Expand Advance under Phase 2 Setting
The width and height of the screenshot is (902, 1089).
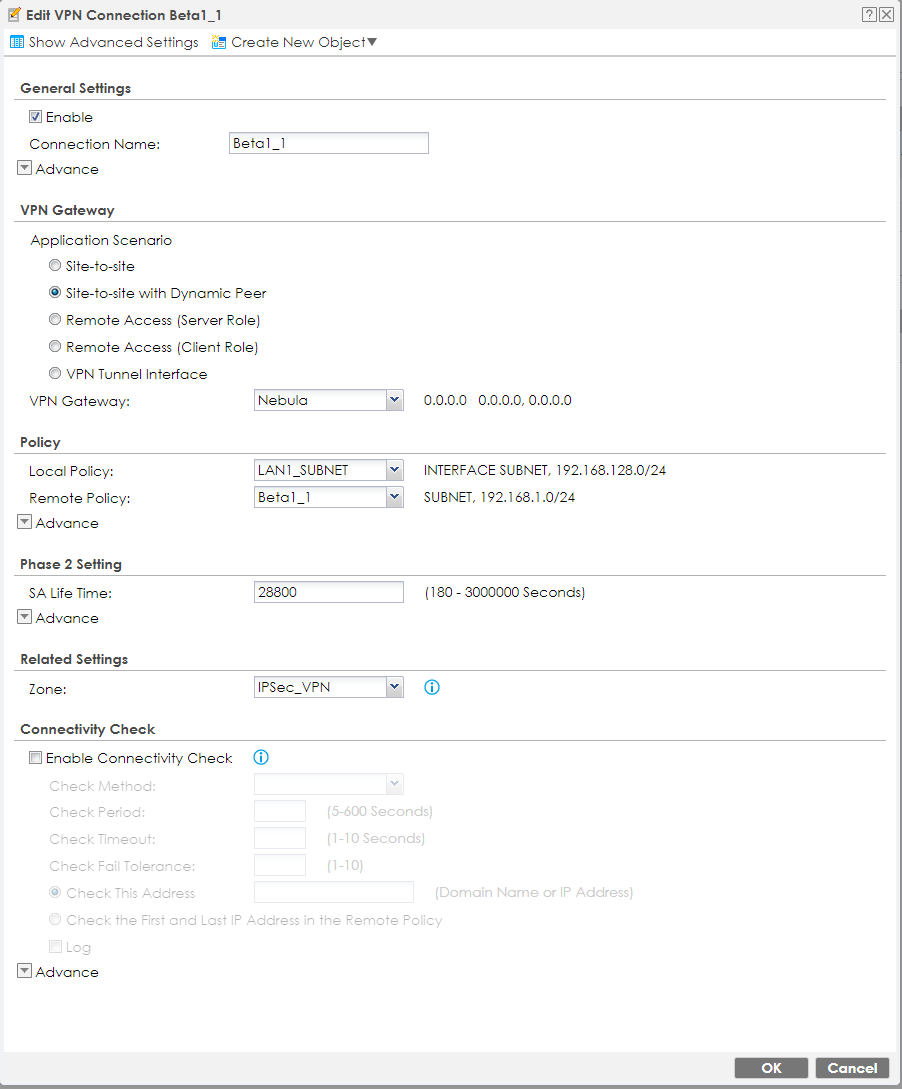coord(25,618)
